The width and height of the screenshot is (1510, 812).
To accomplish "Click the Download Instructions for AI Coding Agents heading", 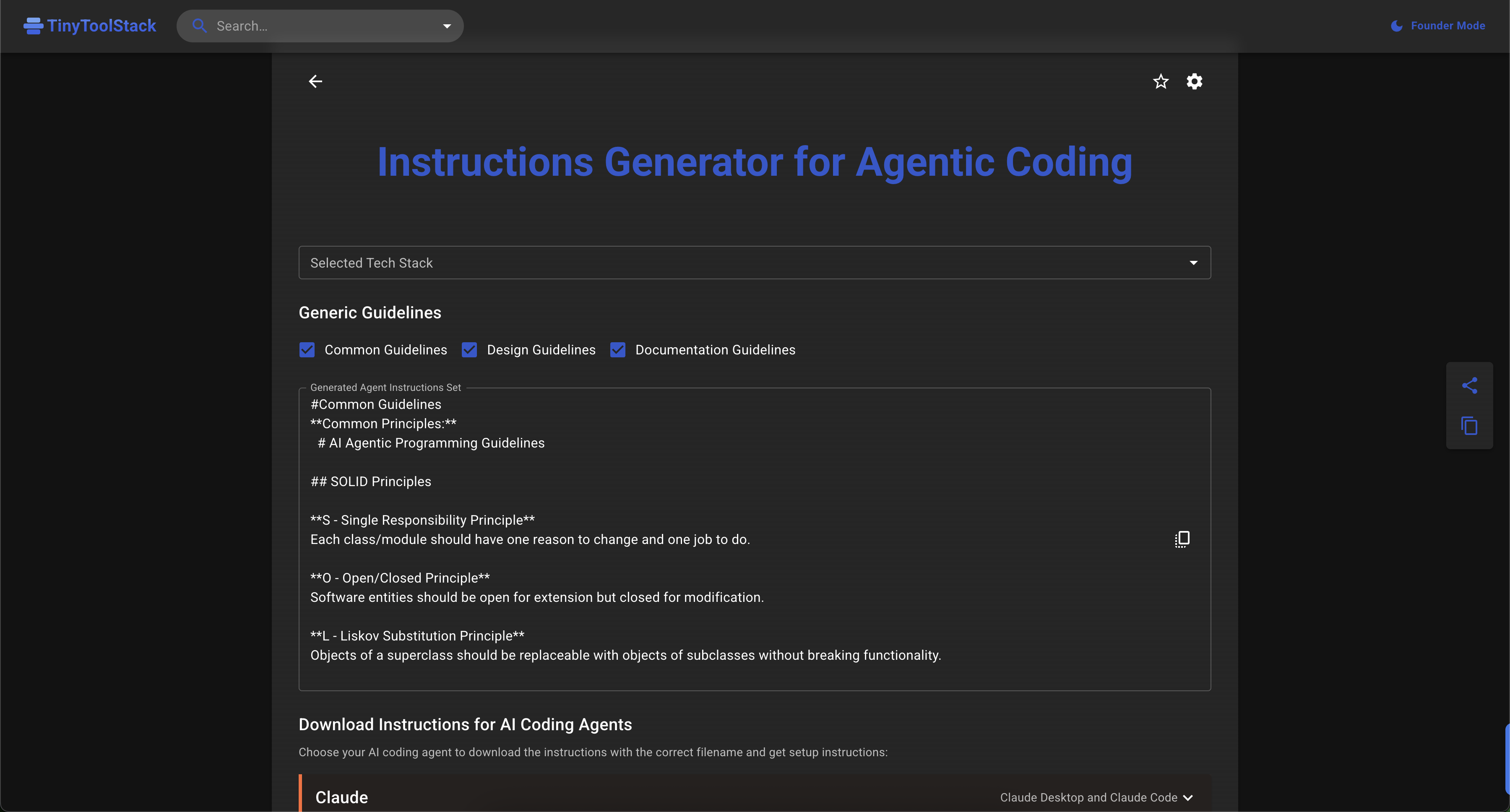I will [x=466, y=725].
